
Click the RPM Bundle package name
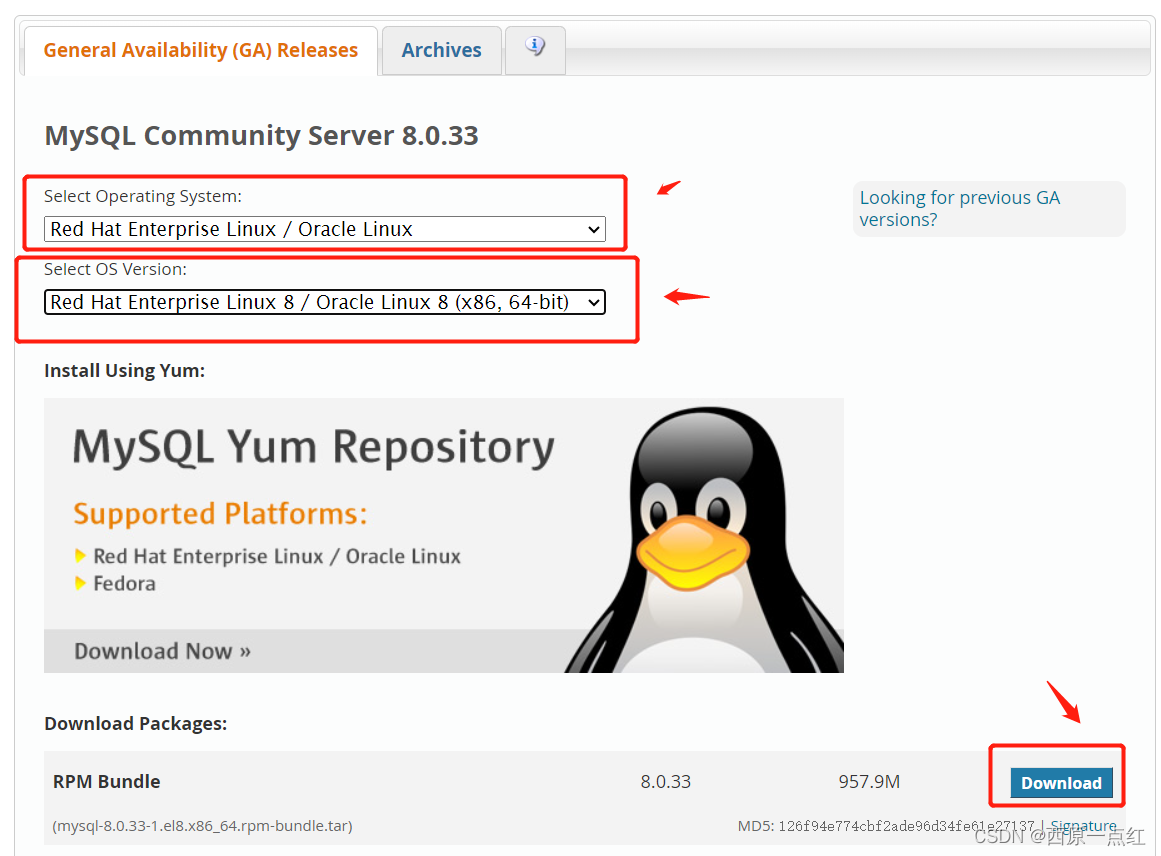click(x=107, y=782)
